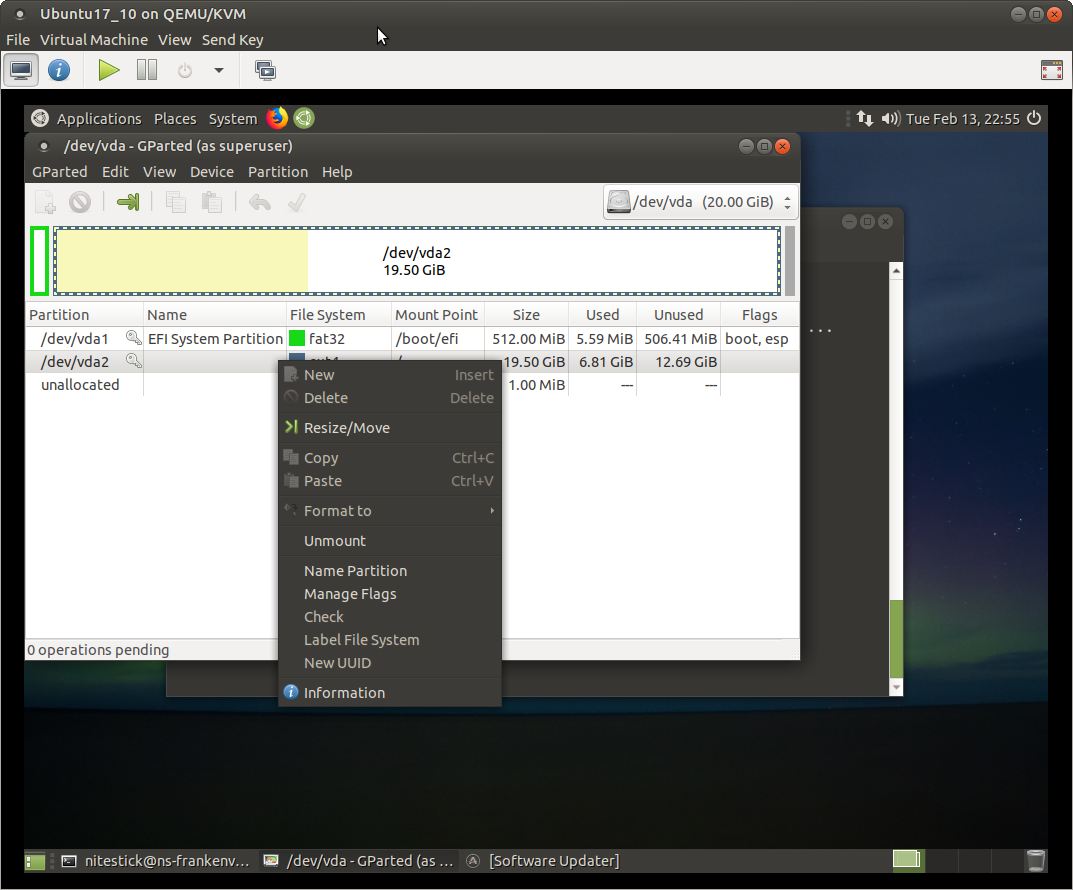Choose Label File System in the context menu
The image size is (1073, 890).
390,640
